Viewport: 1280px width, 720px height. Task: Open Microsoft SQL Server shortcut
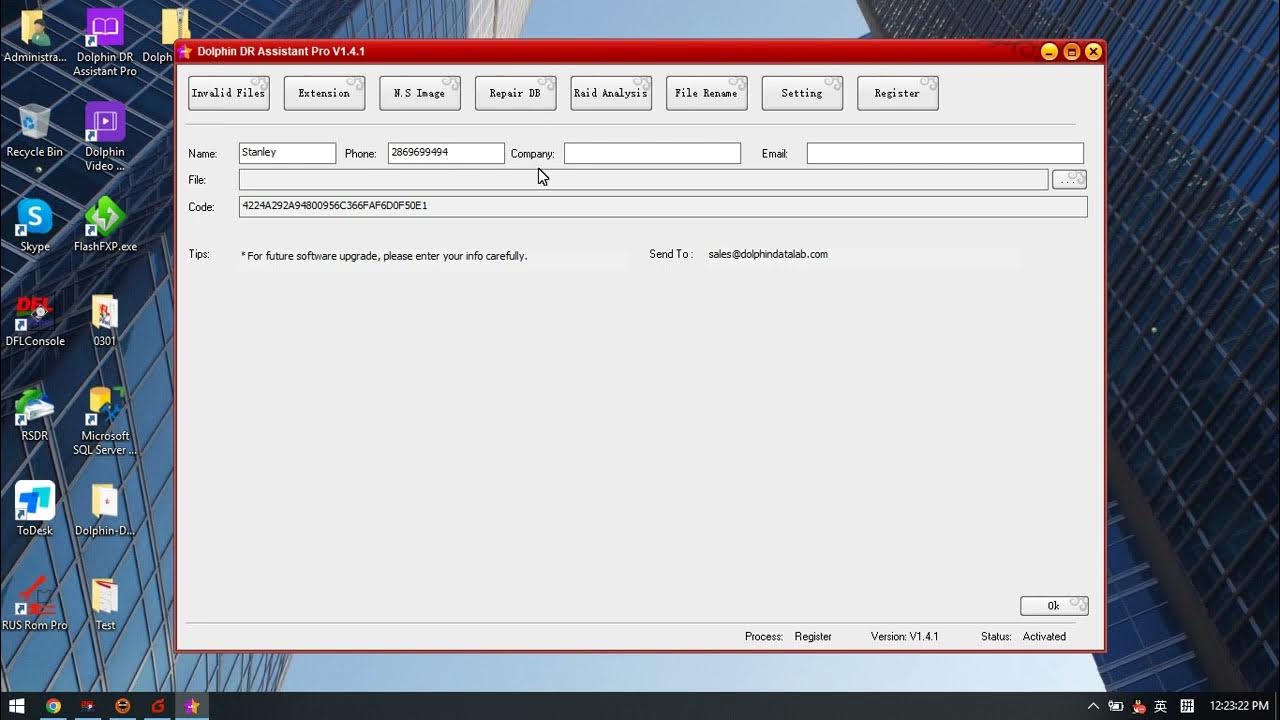click(x=105, y=421)
